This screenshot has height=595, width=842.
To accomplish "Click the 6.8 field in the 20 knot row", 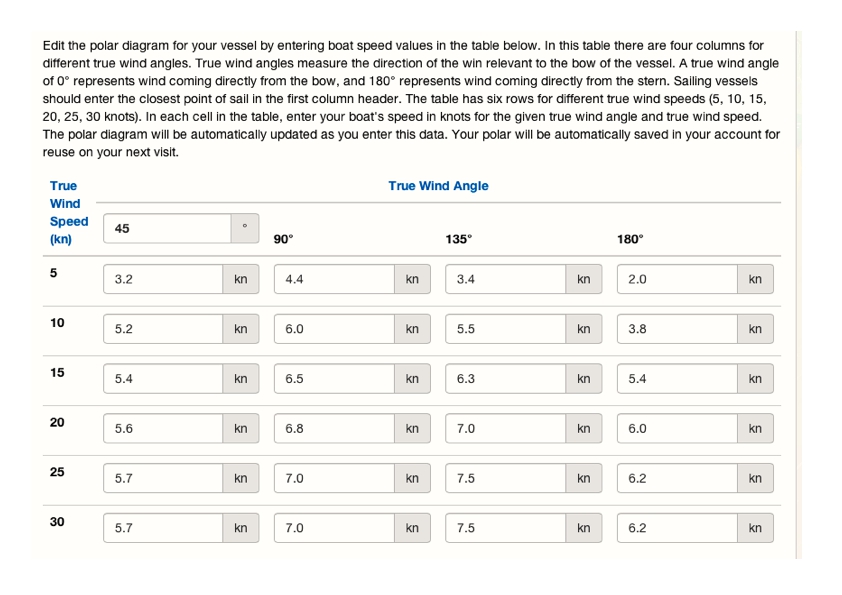I will click(334, 428).
